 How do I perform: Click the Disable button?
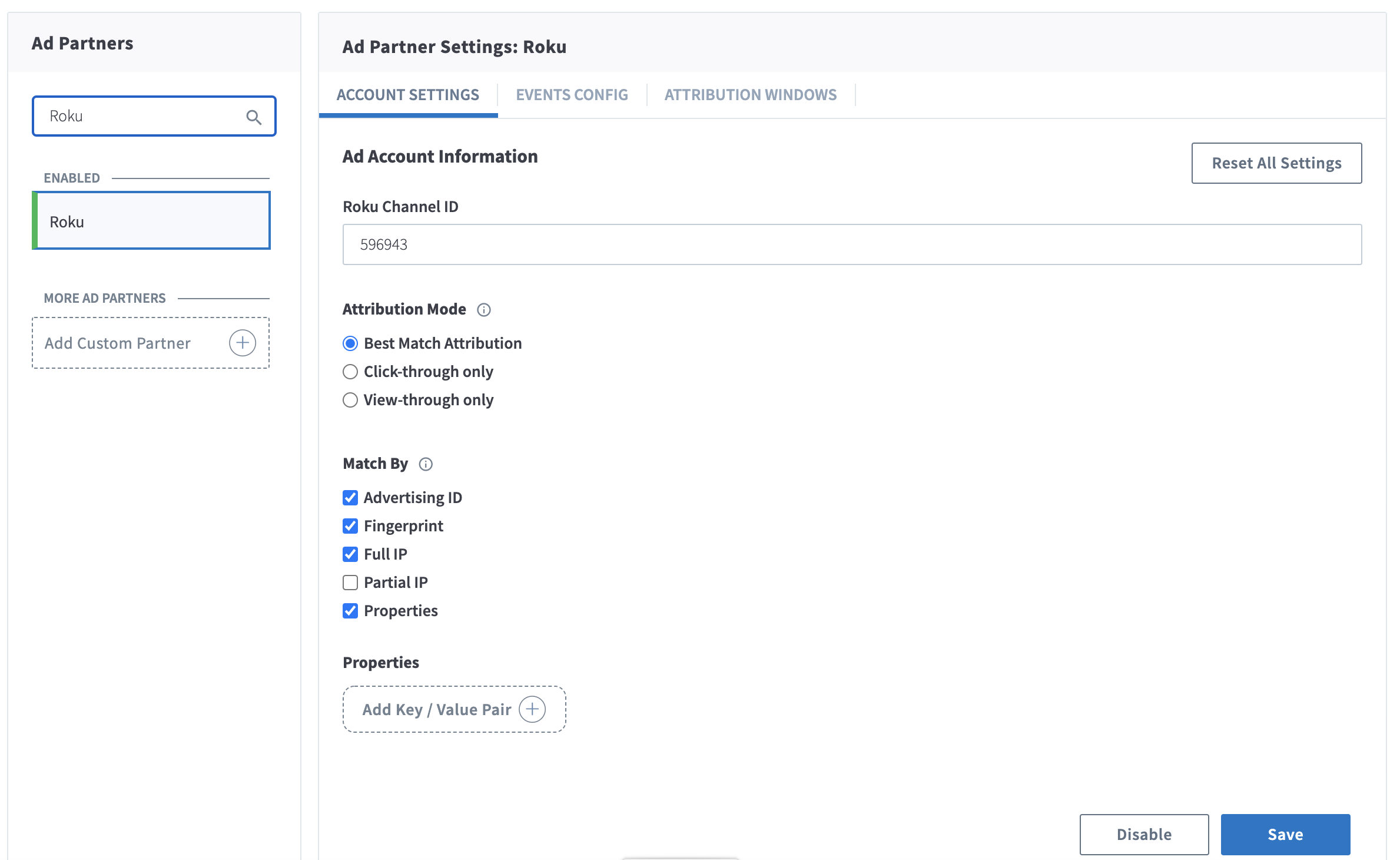click(1144, 835)
